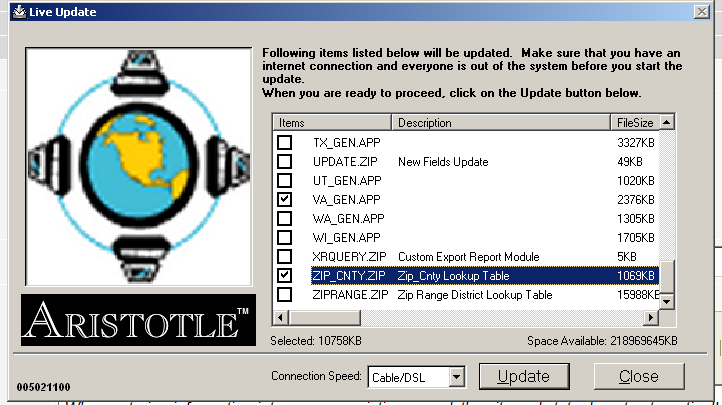Click the Zip Range District Lookup Table description
The width and height of the screenshot is (722, 405).
[475, 295]
